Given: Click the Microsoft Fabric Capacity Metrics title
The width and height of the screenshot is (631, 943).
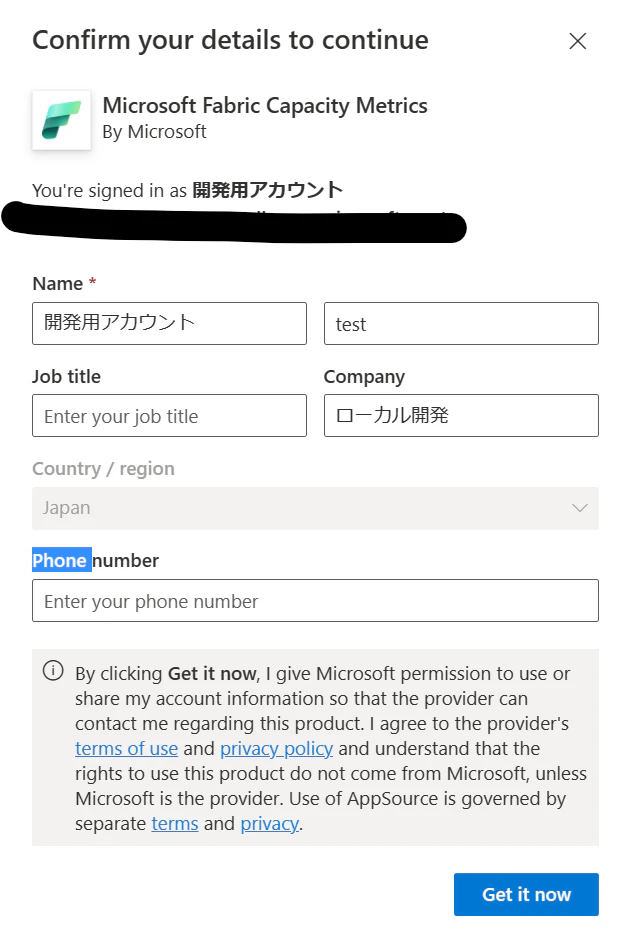Looking at the screenshot, I should tap(265, 105).
